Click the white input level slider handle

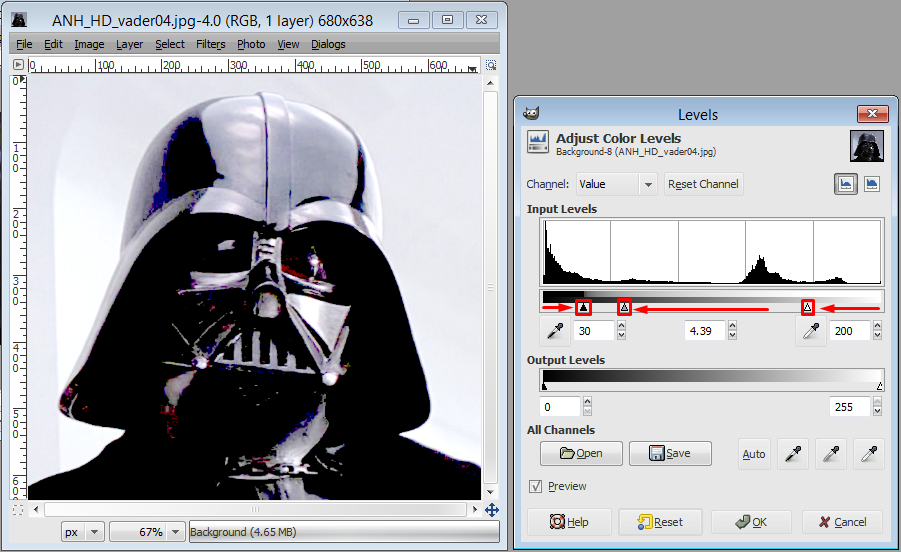808,307
